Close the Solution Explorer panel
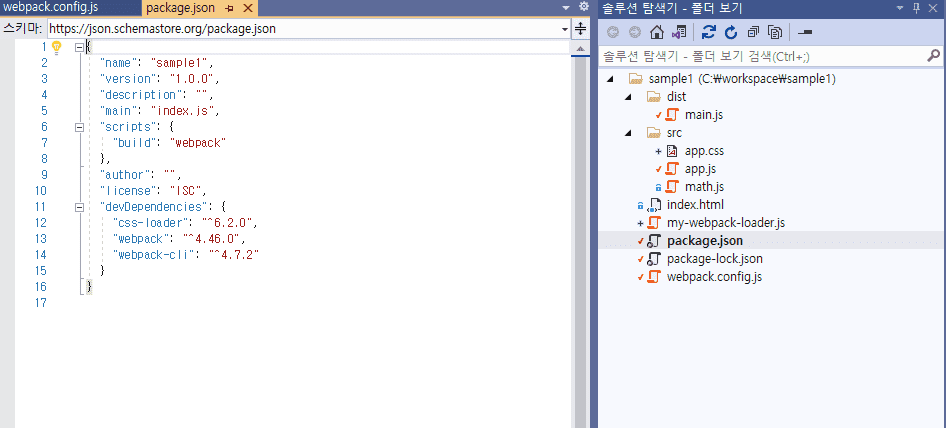 pyautogui.click(x=935, y=8)
